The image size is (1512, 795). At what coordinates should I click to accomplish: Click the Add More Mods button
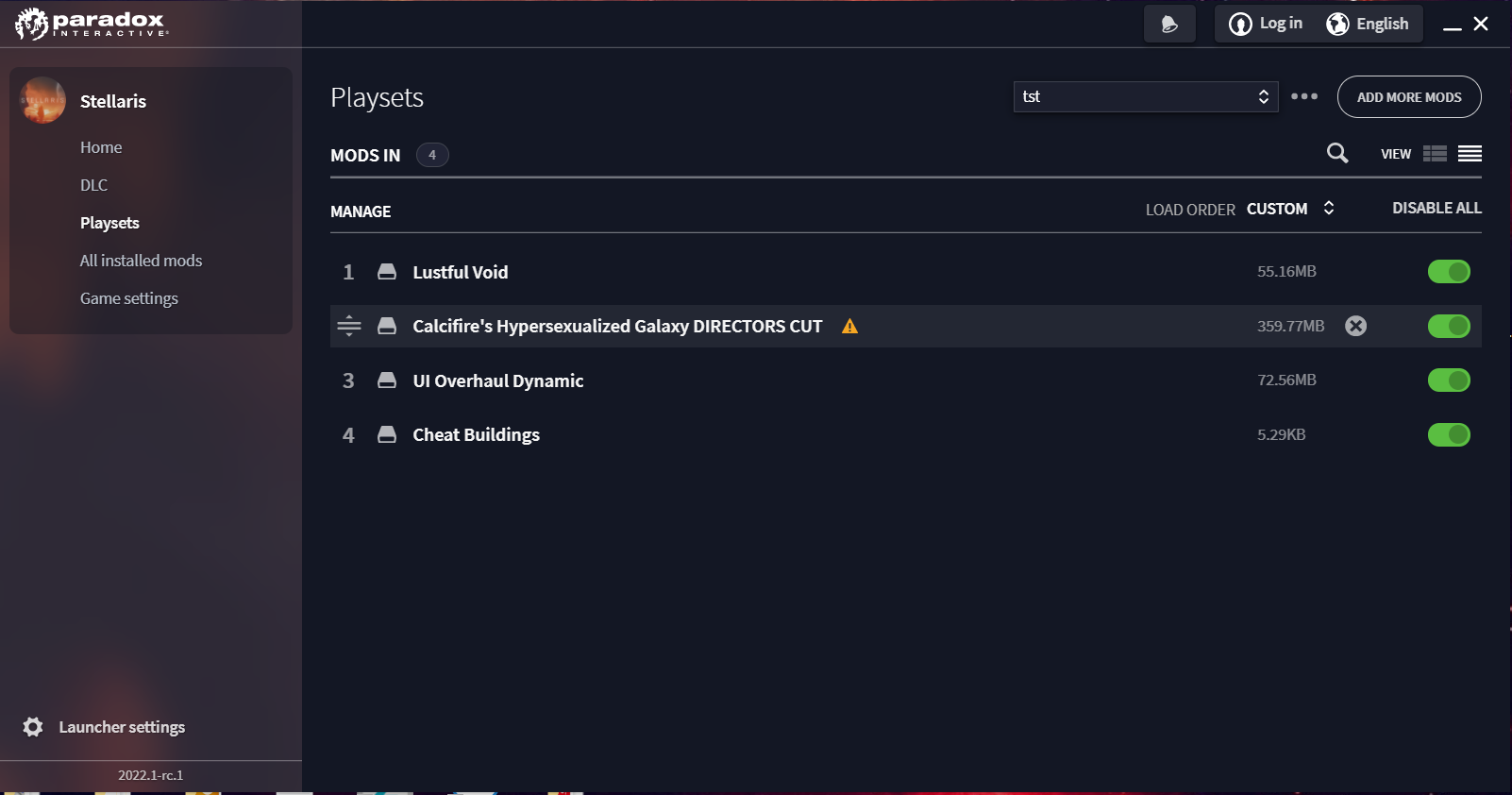pyautogui.click(x=1409, y=97)
